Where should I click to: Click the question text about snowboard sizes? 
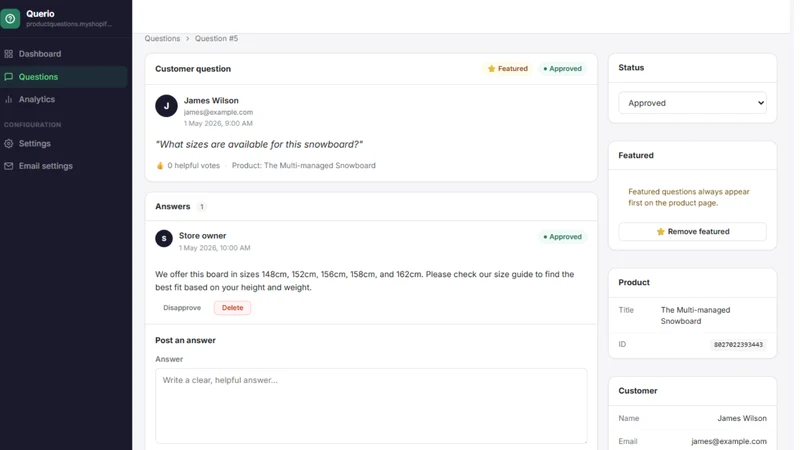click(259, 144)
